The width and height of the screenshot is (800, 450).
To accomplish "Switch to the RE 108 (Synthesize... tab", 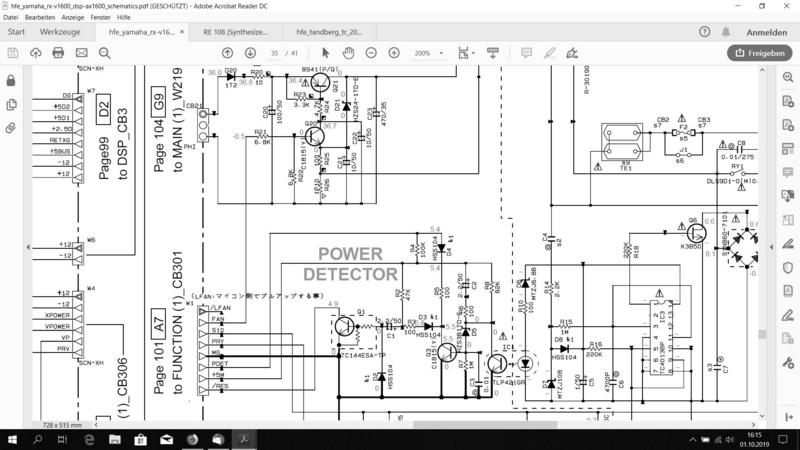I will pyautogui.click(x=235, y=32).
